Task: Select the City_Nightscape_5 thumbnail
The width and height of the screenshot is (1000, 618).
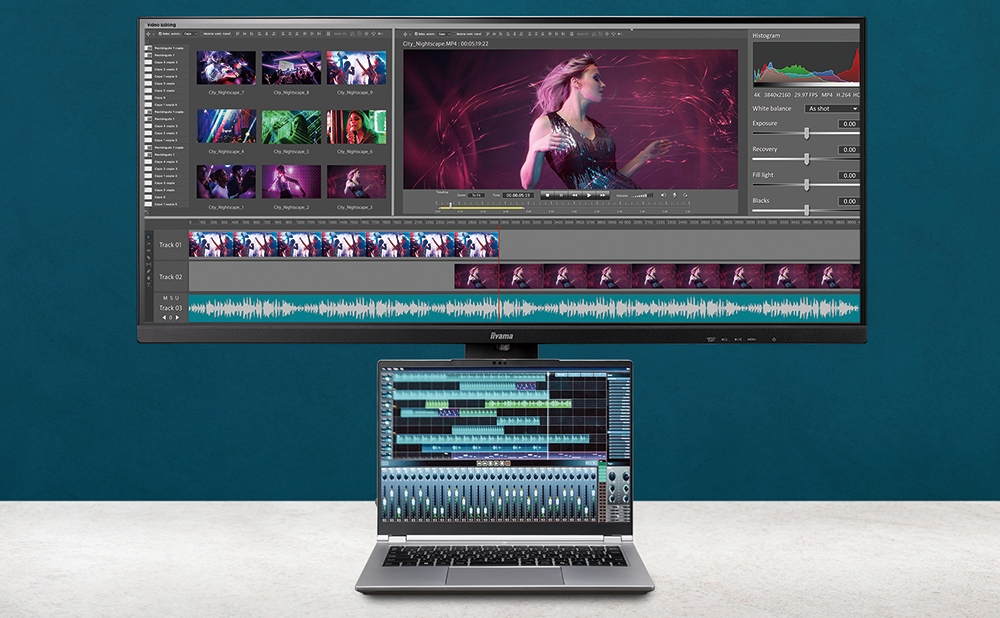Action: pos(292,127)
